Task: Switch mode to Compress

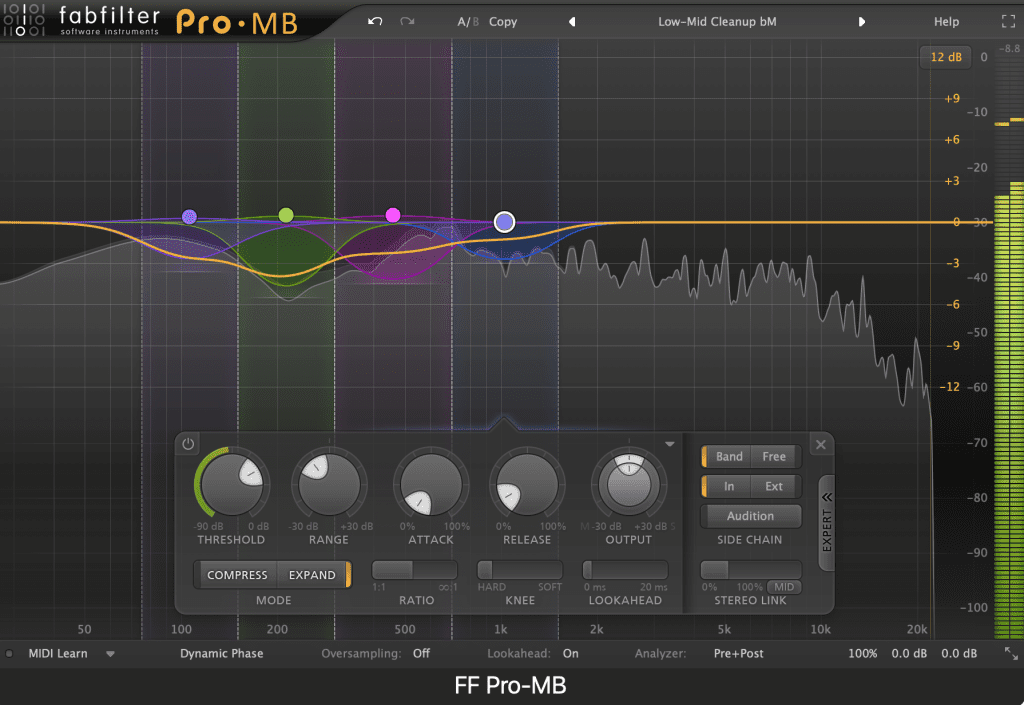Action: click(237, 575)
